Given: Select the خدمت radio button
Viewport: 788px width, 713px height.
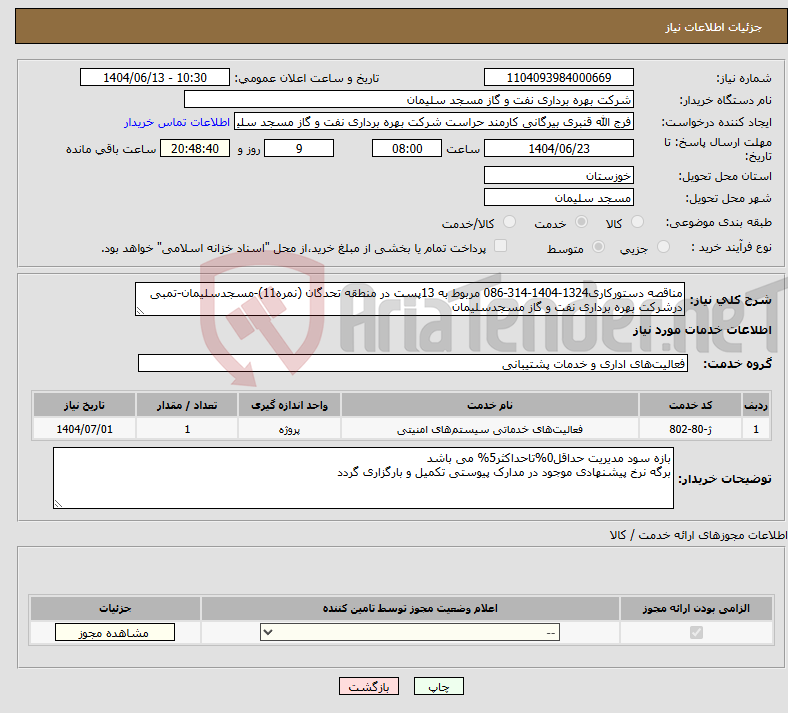Looking at the screenshot, I should pos(581,222).
